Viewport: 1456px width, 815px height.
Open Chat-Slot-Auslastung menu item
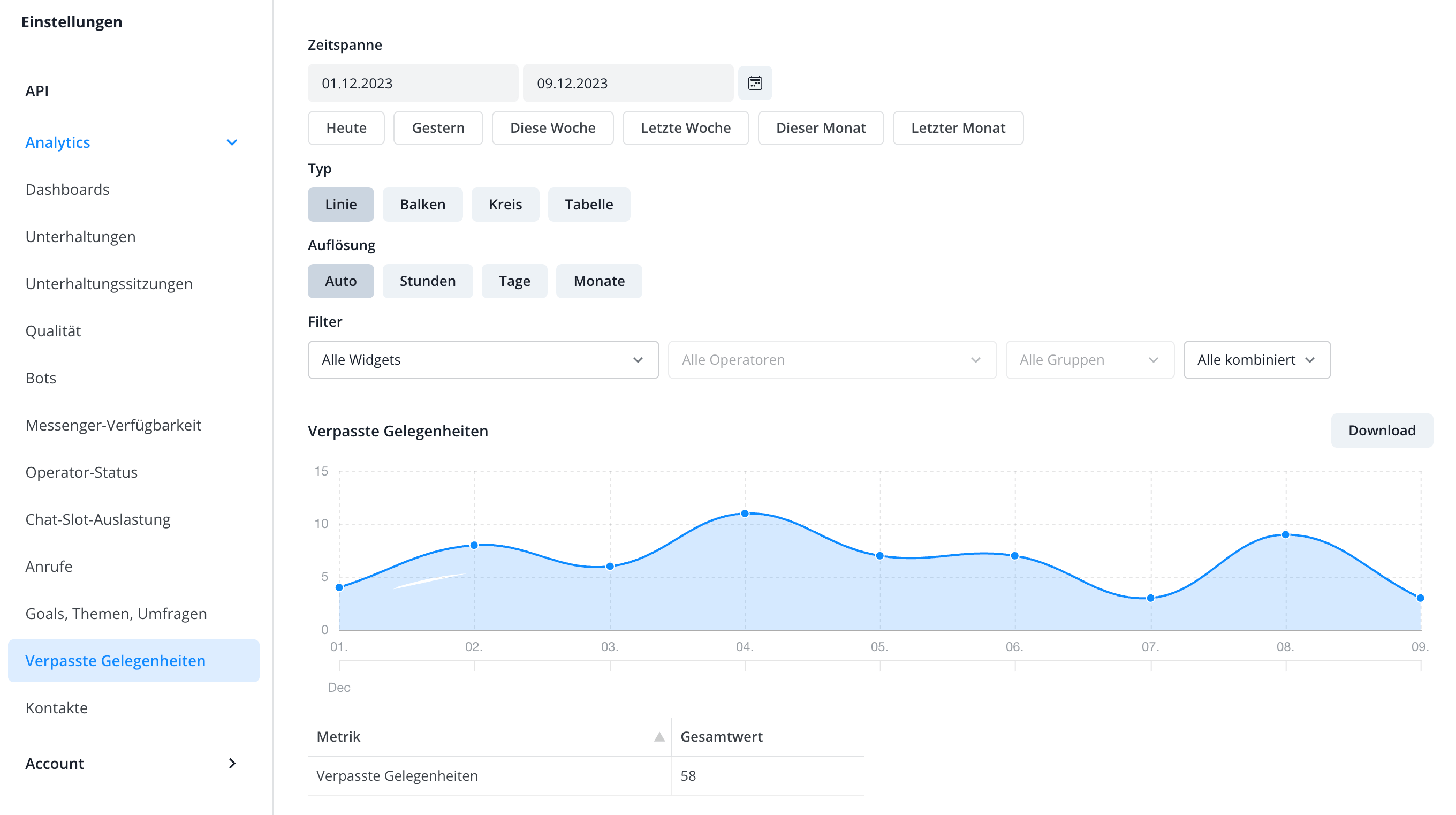(x=98, y=519)
